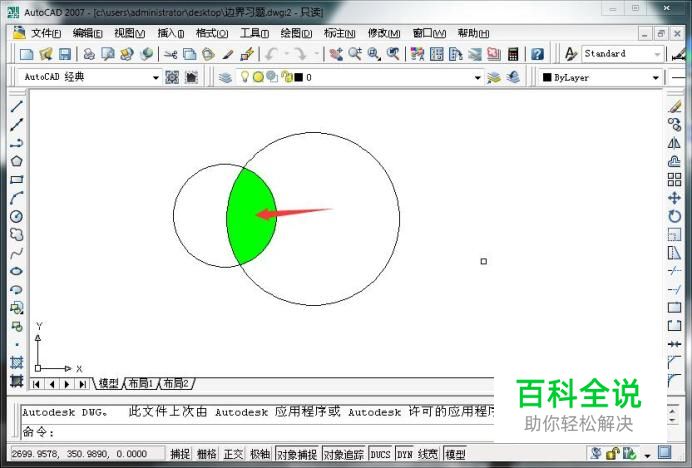The image size is (692, 468).
Task: Select the Array modify tool
Action: (x=674, y=180)
